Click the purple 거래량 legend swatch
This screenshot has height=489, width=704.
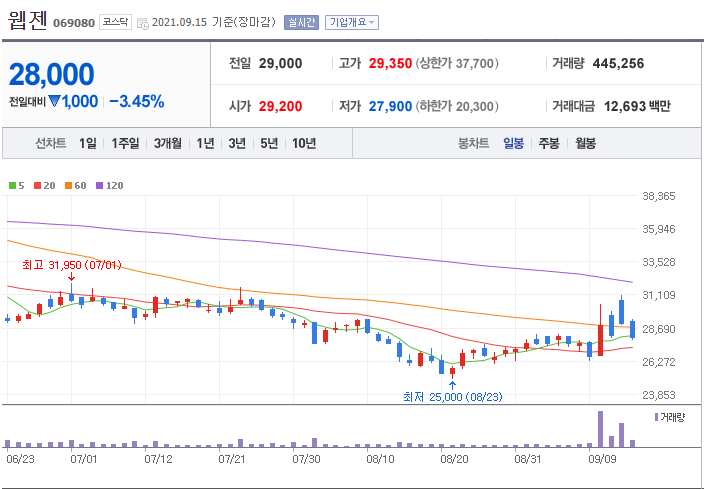coord(656,417)
